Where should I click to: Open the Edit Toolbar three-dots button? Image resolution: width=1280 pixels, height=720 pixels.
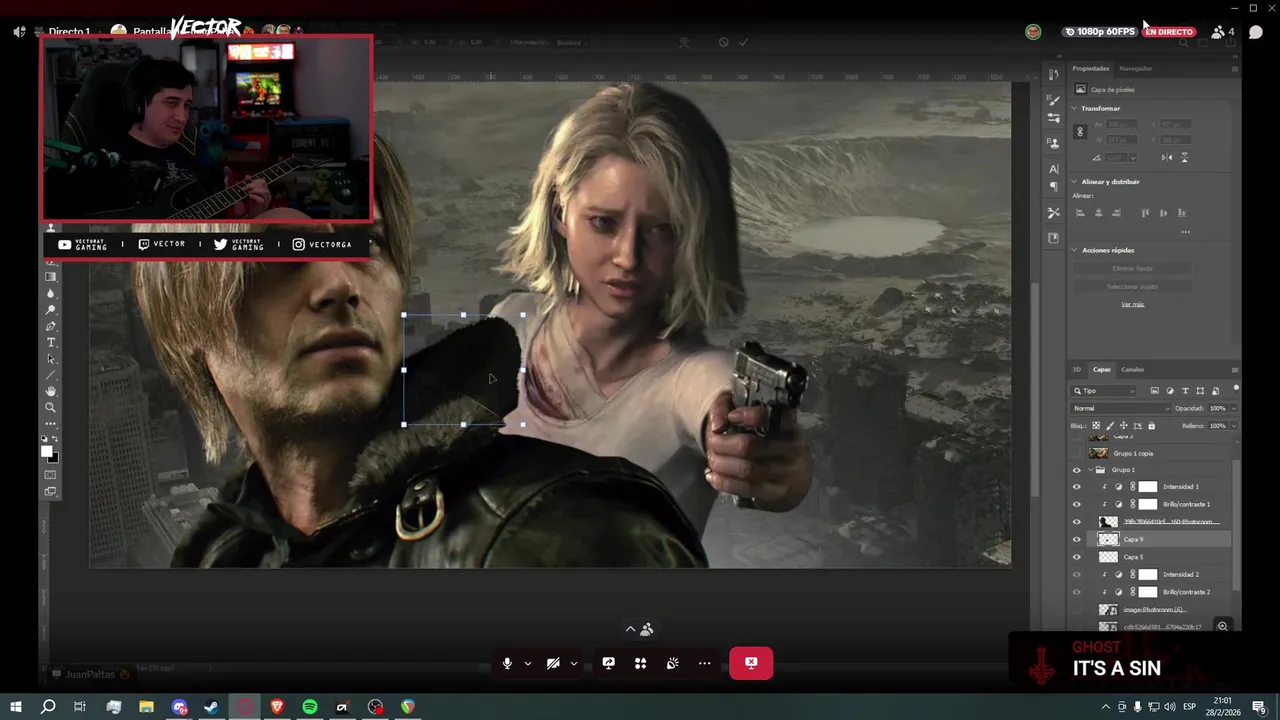51,423
